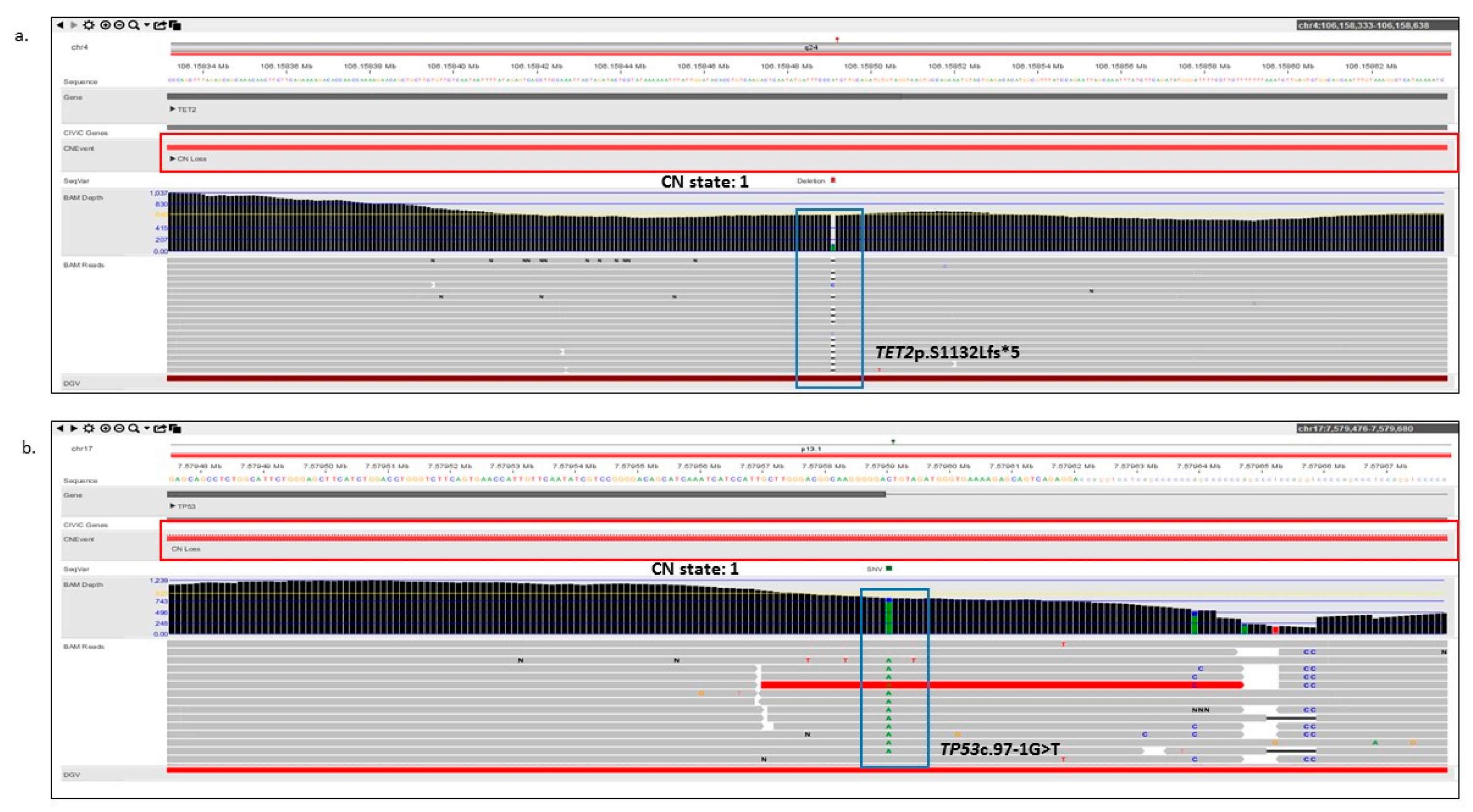Click the forward arrow in panel b toolbar

click(74, 428)
